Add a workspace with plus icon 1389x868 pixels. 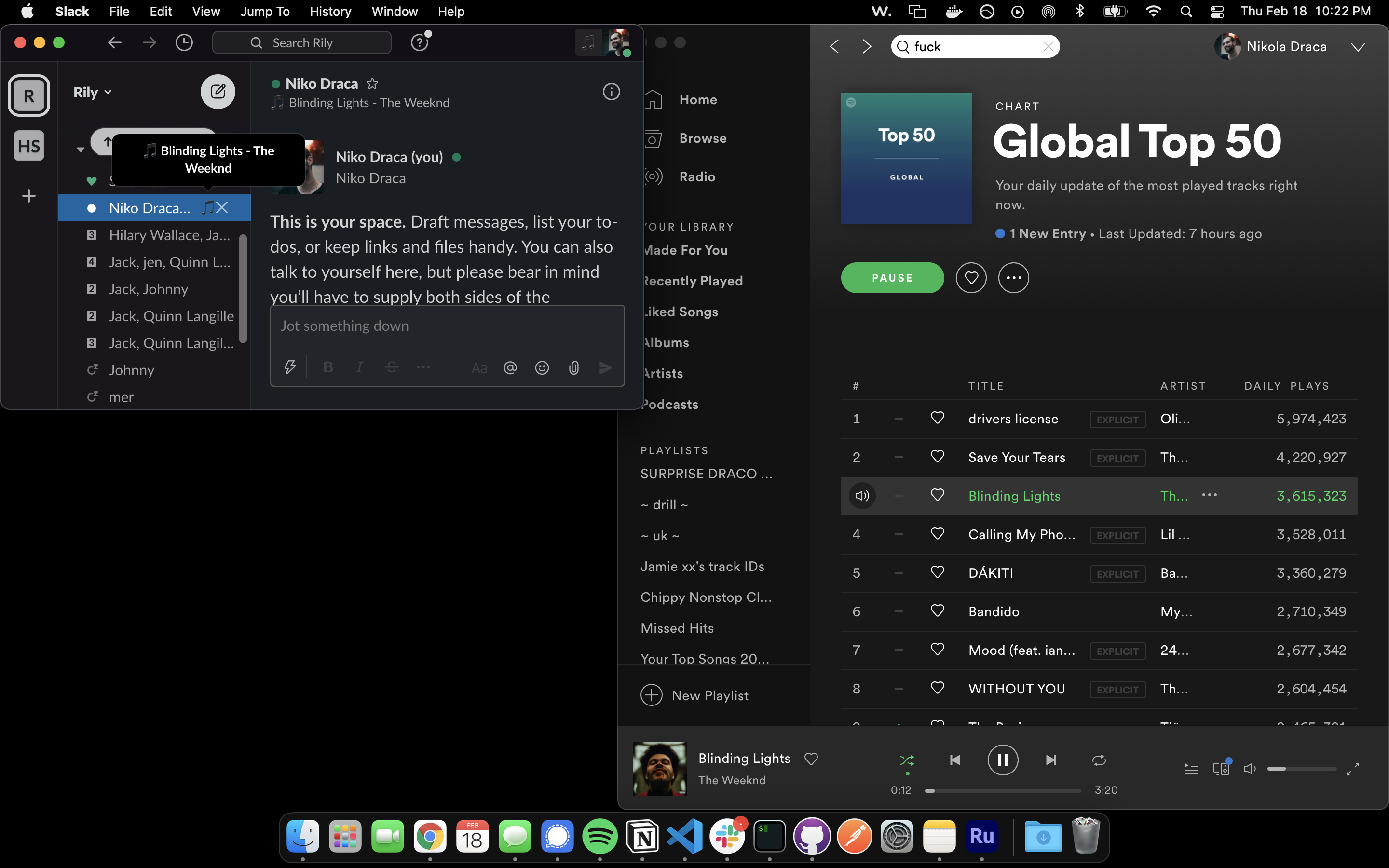pyautogui.click(x=29, y=196)
